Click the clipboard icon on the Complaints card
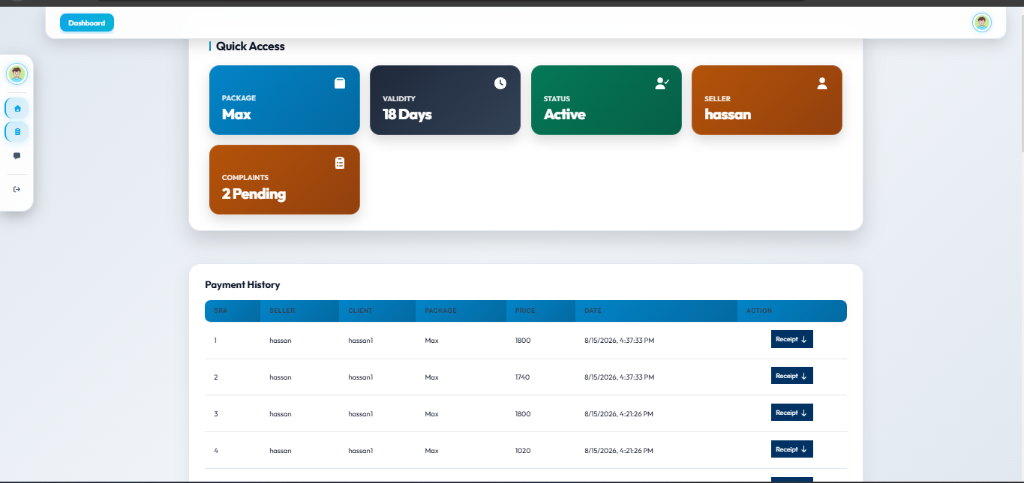The width and height of the screenshot is (1024, 483). click(x=340, y=163)
